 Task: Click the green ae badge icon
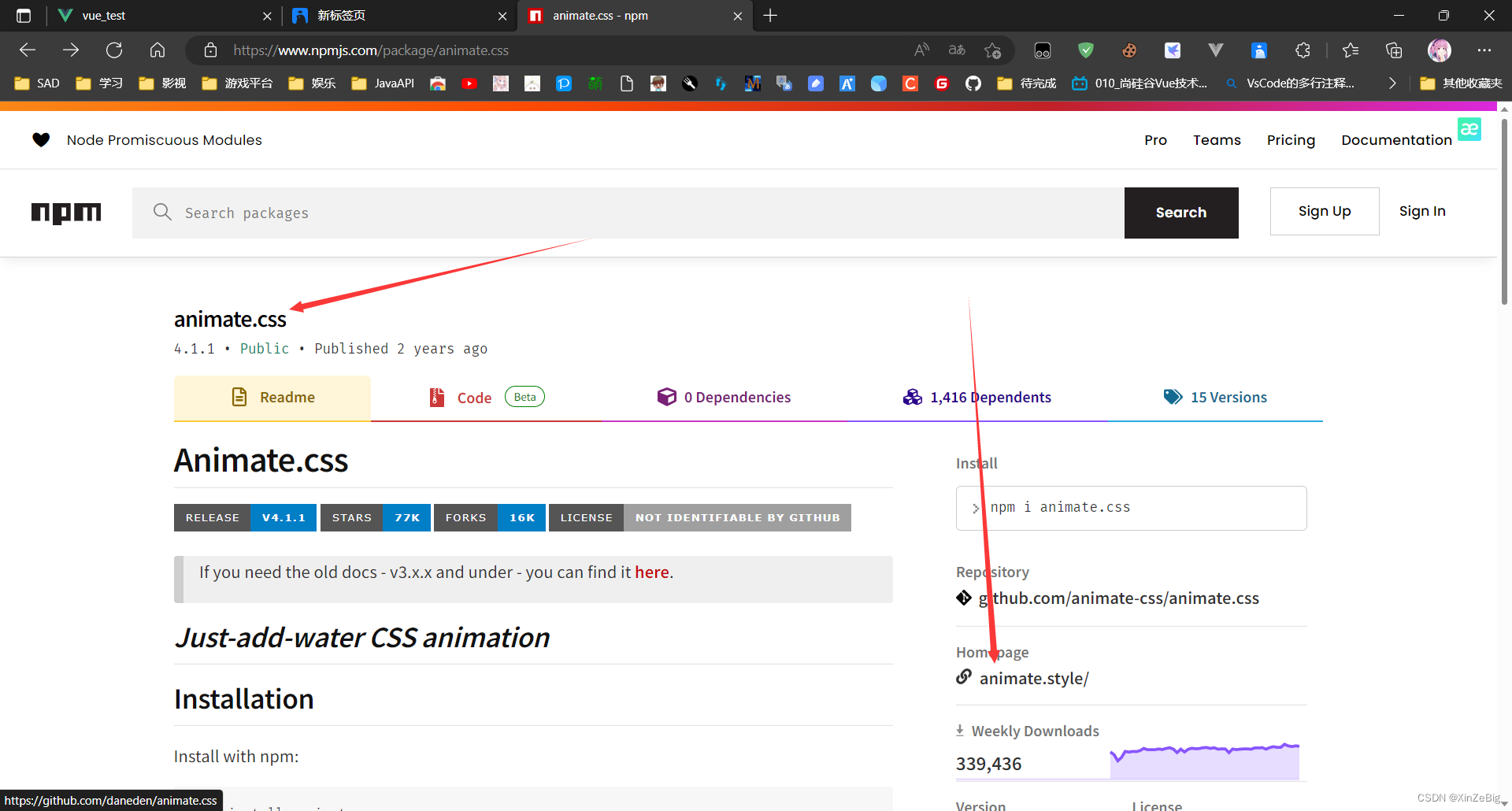pyautogui.click(x=1469, y=129)
